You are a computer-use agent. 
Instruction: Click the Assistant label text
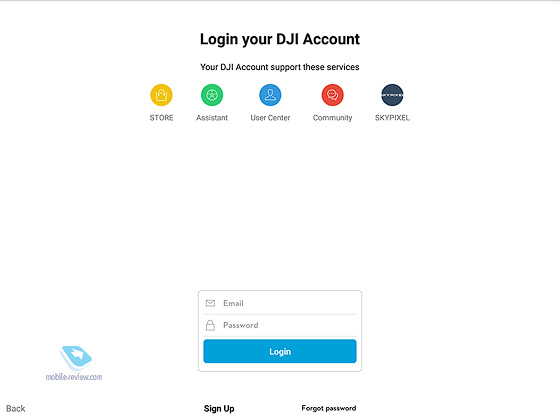click(x=212, y=118)
